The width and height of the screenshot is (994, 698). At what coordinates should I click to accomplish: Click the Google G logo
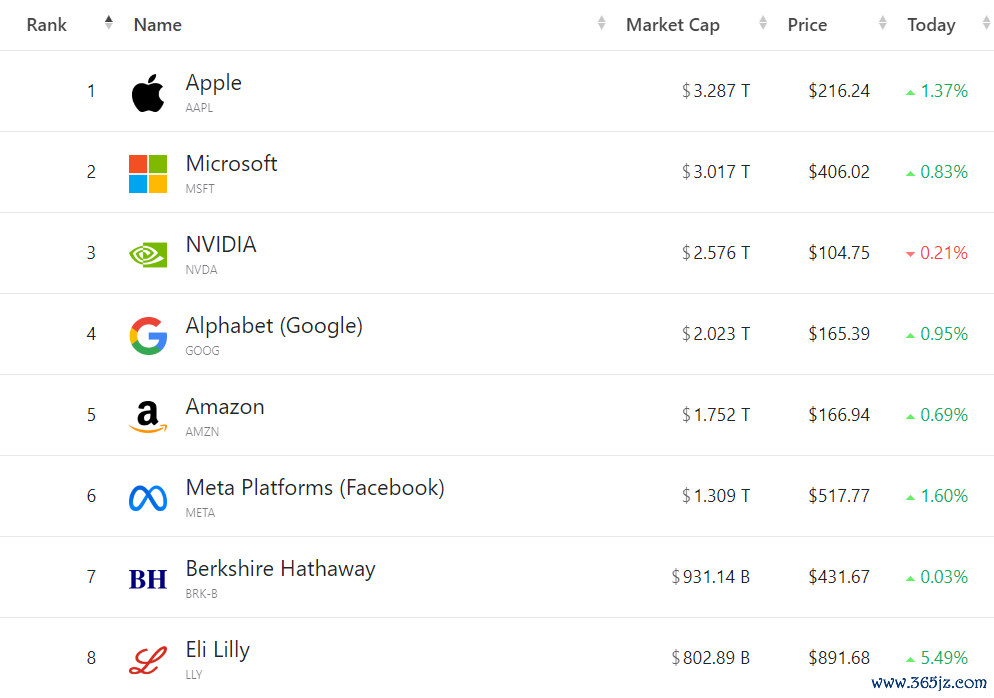click(148, 335)
